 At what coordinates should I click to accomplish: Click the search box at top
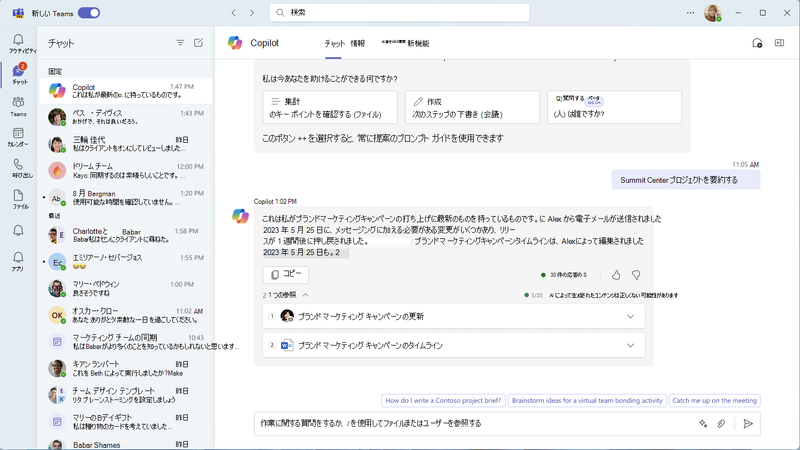pyautogui.click(x=399, y=13)
